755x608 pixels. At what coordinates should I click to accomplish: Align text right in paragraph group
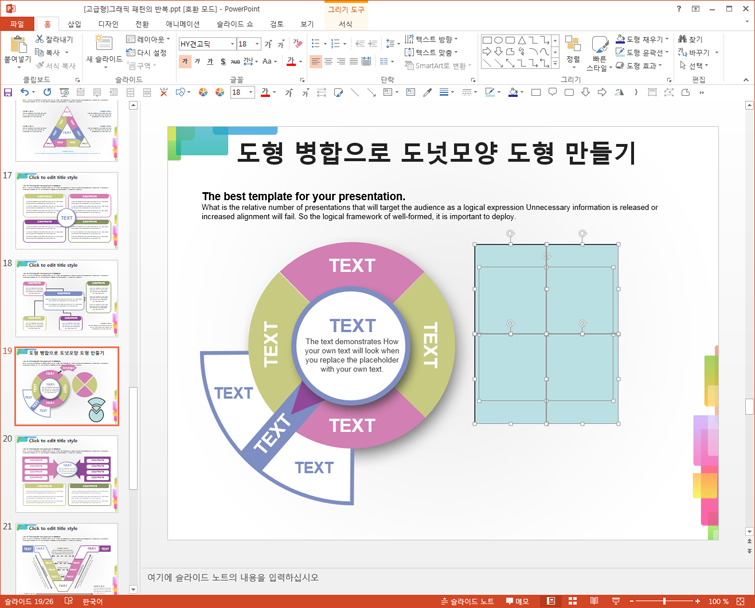tap(341, 62)
